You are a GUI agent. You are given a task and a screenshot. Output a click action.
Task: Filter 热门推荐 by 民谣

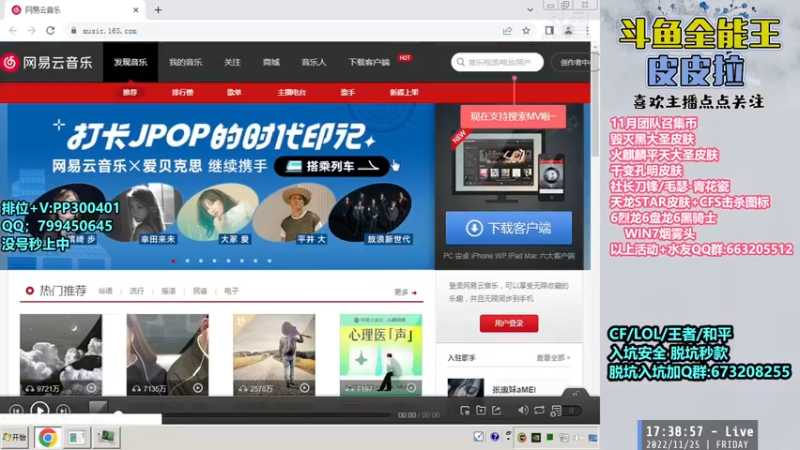[x=200, y=291]
